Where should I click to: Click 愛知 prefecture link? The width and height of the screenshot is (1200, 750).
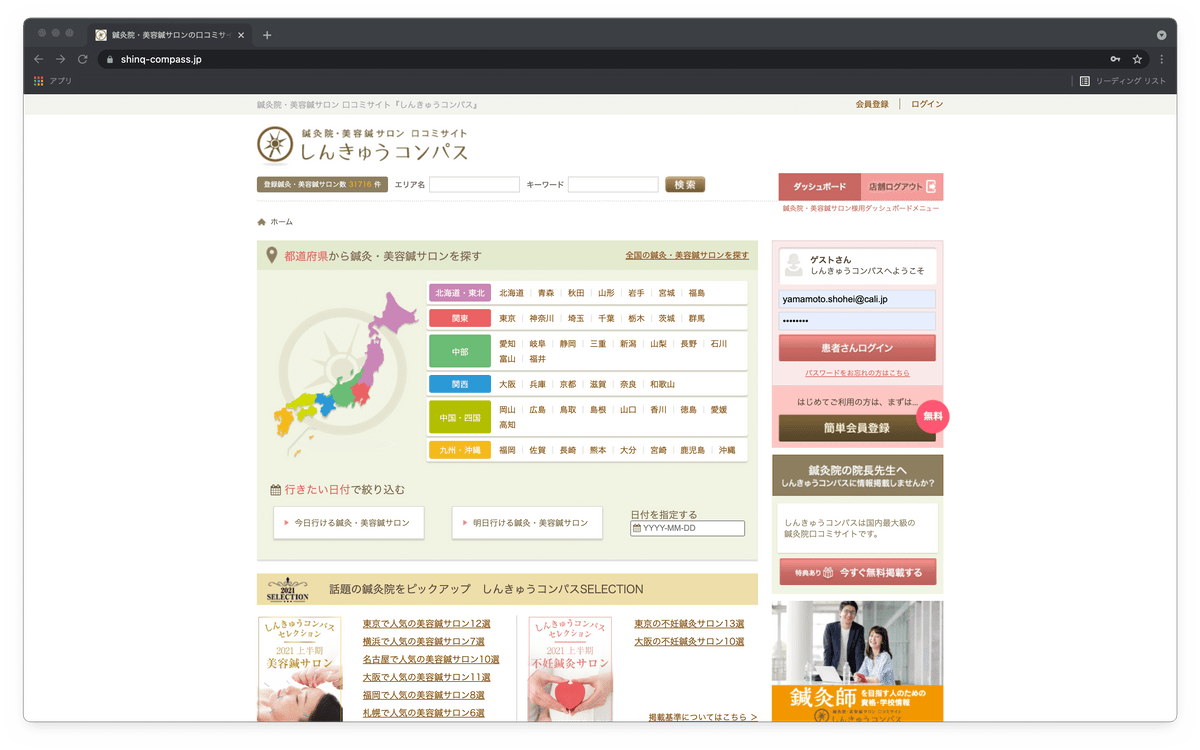508,344
